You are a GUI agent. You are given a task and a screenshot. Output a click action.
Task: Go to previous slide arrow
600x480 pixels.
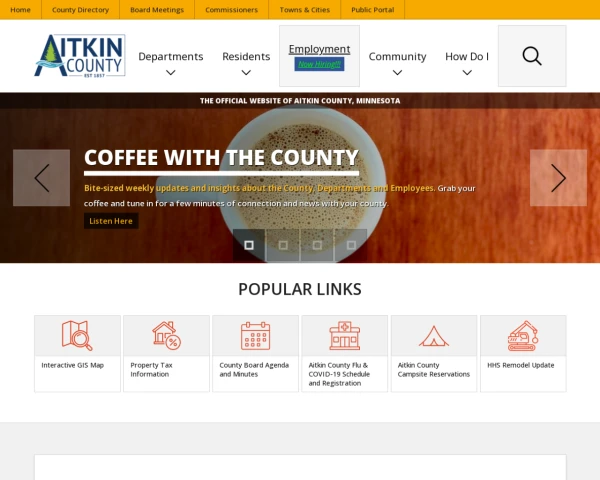coord(42,178)
